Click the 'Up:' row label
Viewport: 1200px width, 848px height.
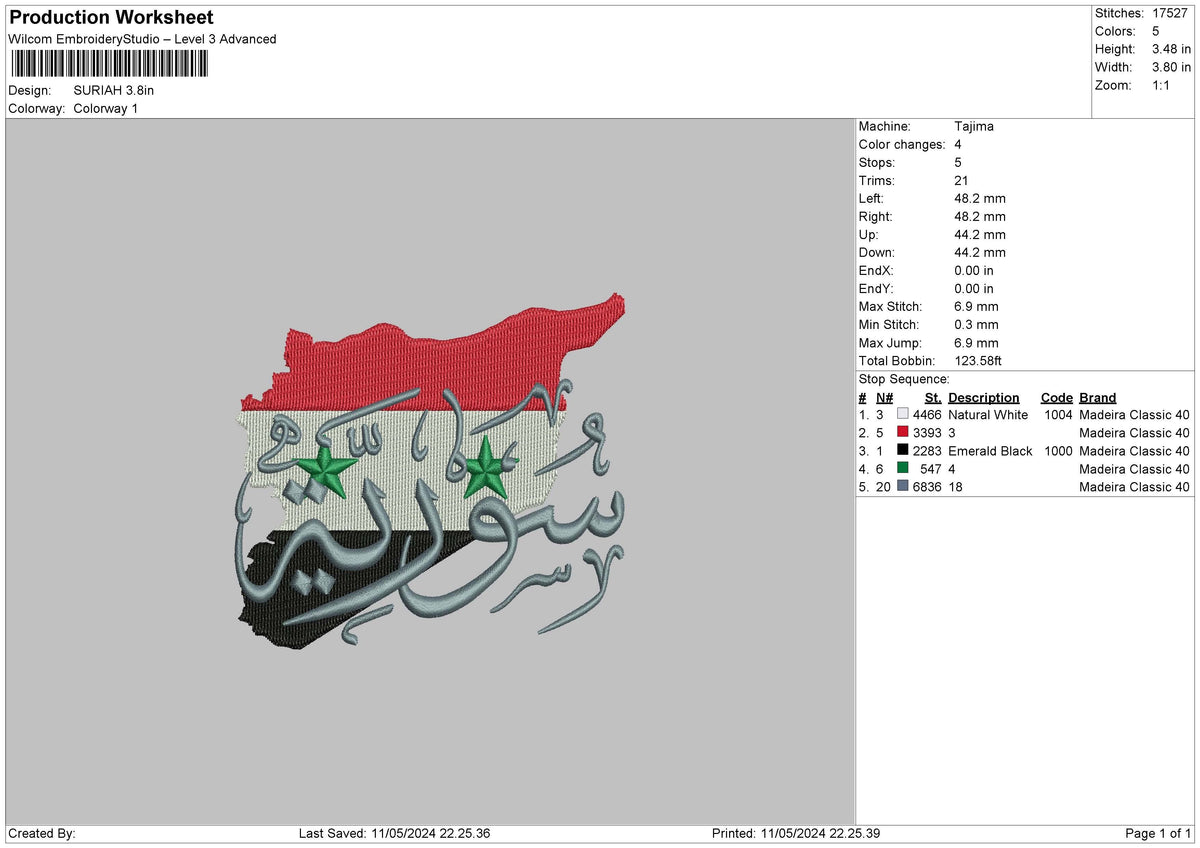click(869, 235)
